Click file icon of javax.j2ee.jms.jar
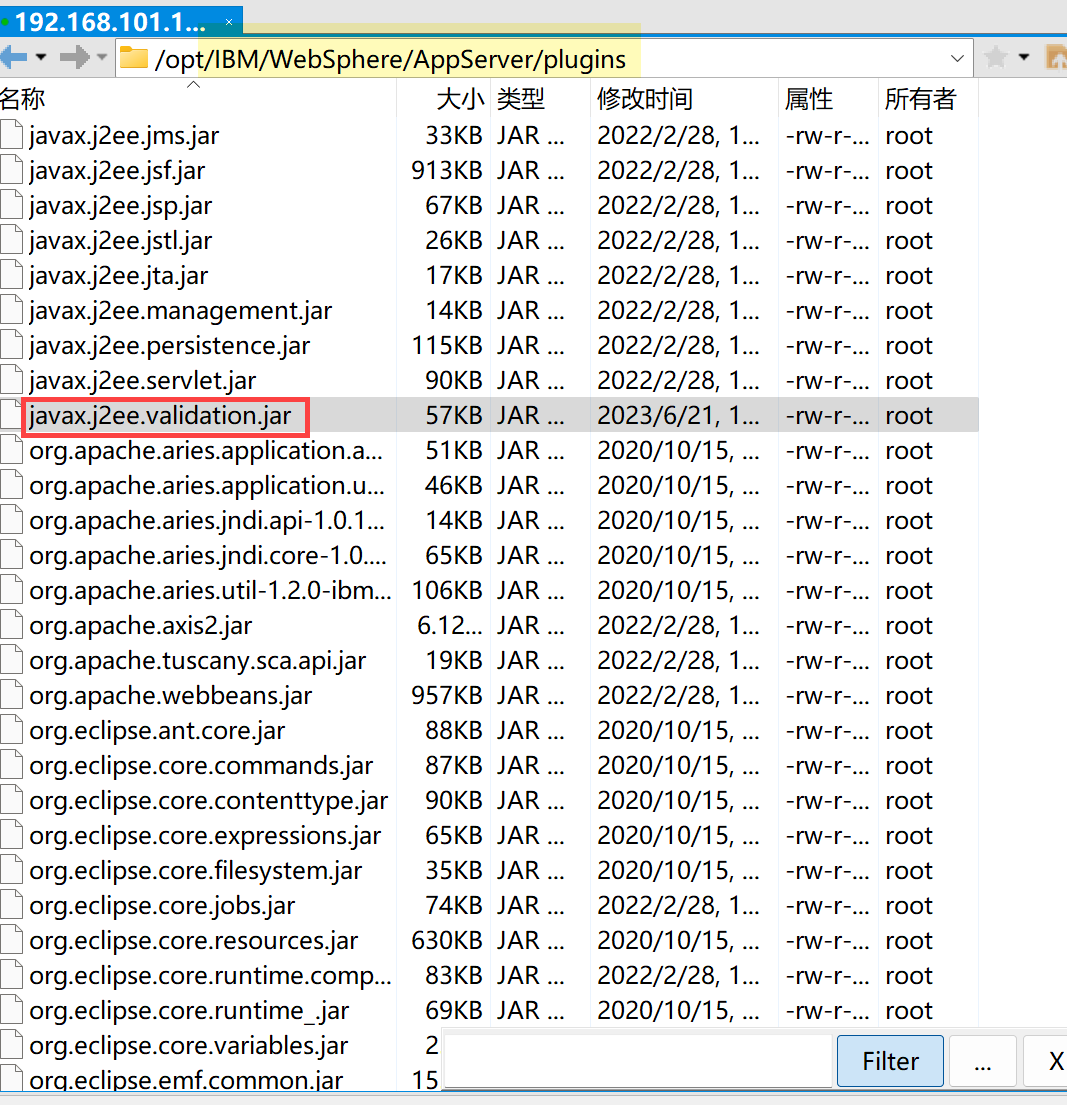This screenshot has width=1067, height=1105. pos(11,135)
